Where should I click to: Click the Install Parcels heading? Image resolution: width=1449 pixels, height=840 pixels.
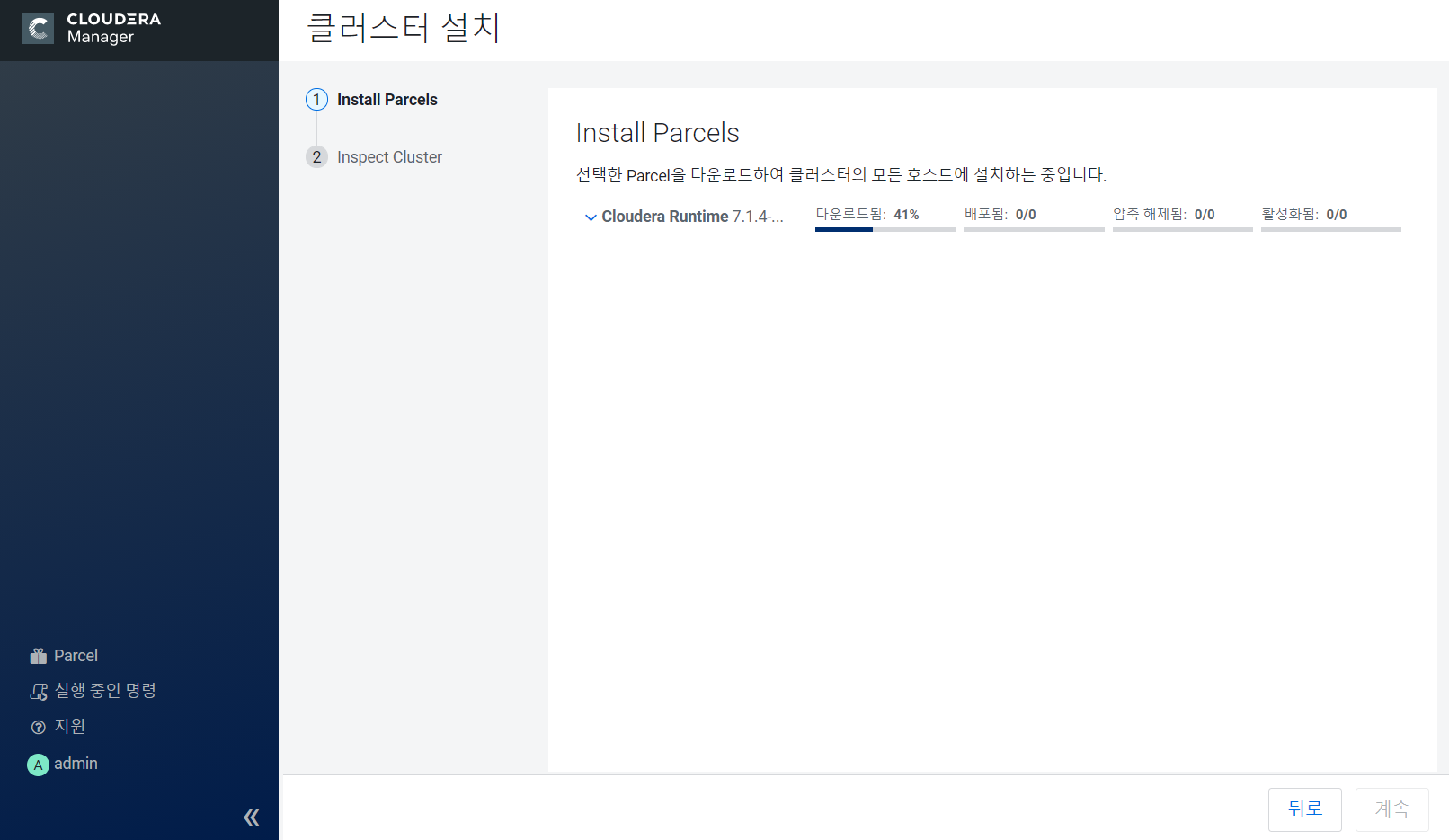pyautogui.click(x=657, y=133)
